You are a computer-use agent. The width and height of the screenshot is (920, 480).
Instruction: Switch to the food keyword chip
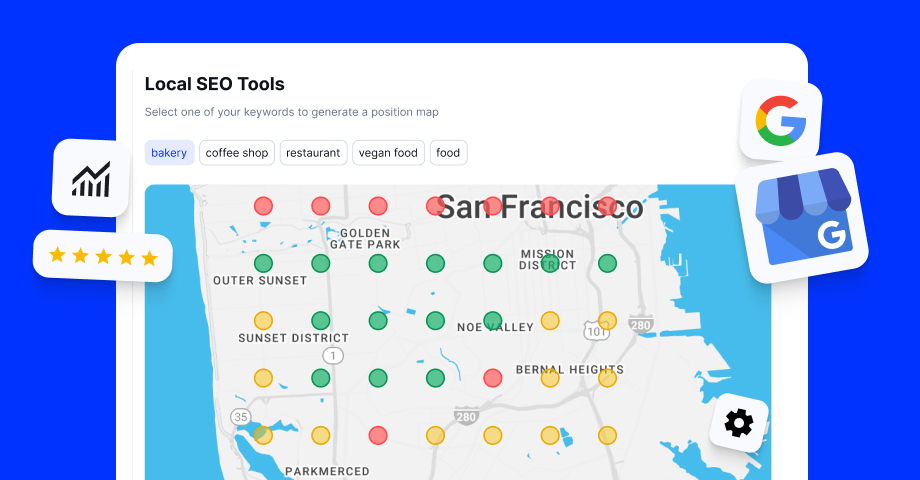[x=448, y=153]
